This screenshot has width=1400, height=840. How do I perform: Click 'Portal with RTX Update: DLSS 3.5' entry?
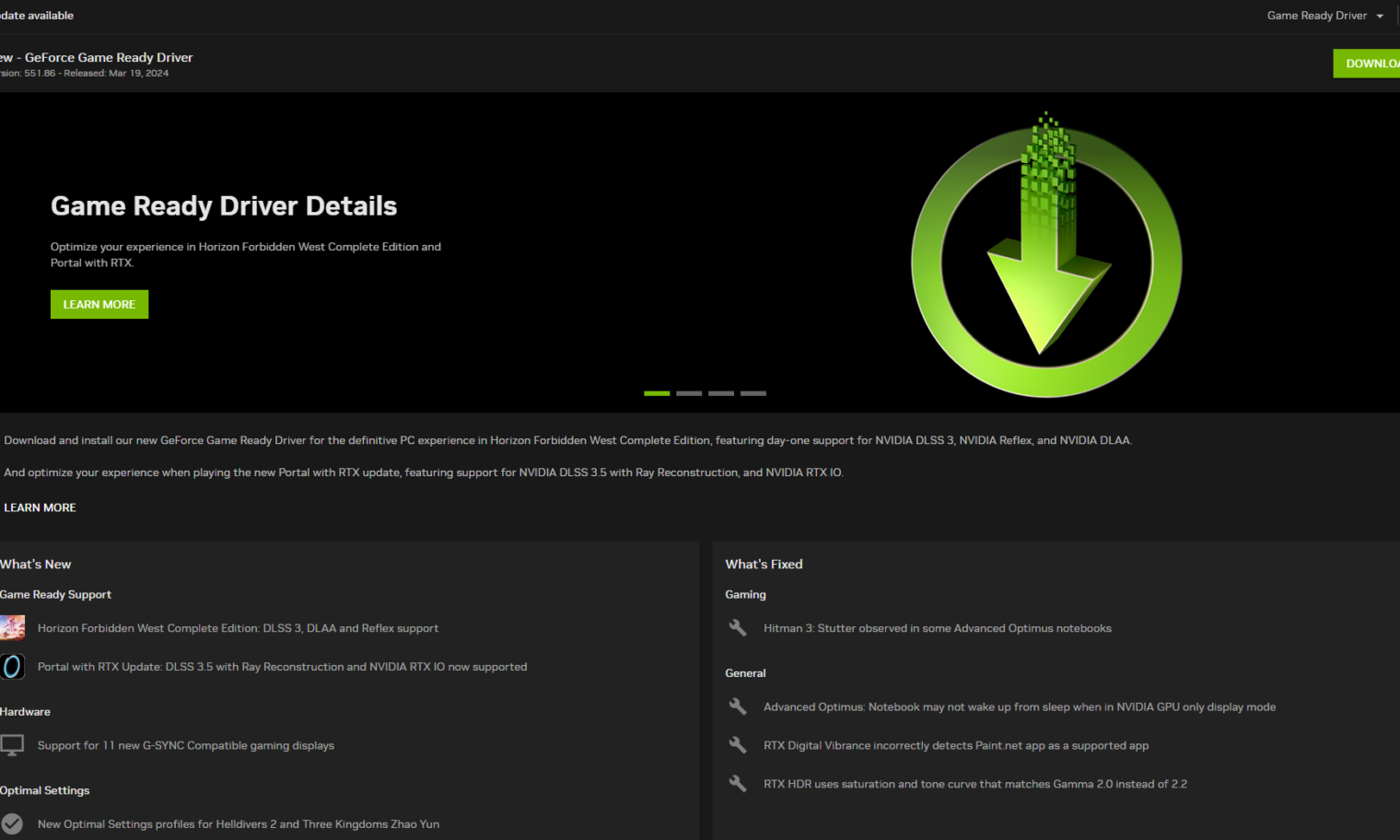coord(282,667)
